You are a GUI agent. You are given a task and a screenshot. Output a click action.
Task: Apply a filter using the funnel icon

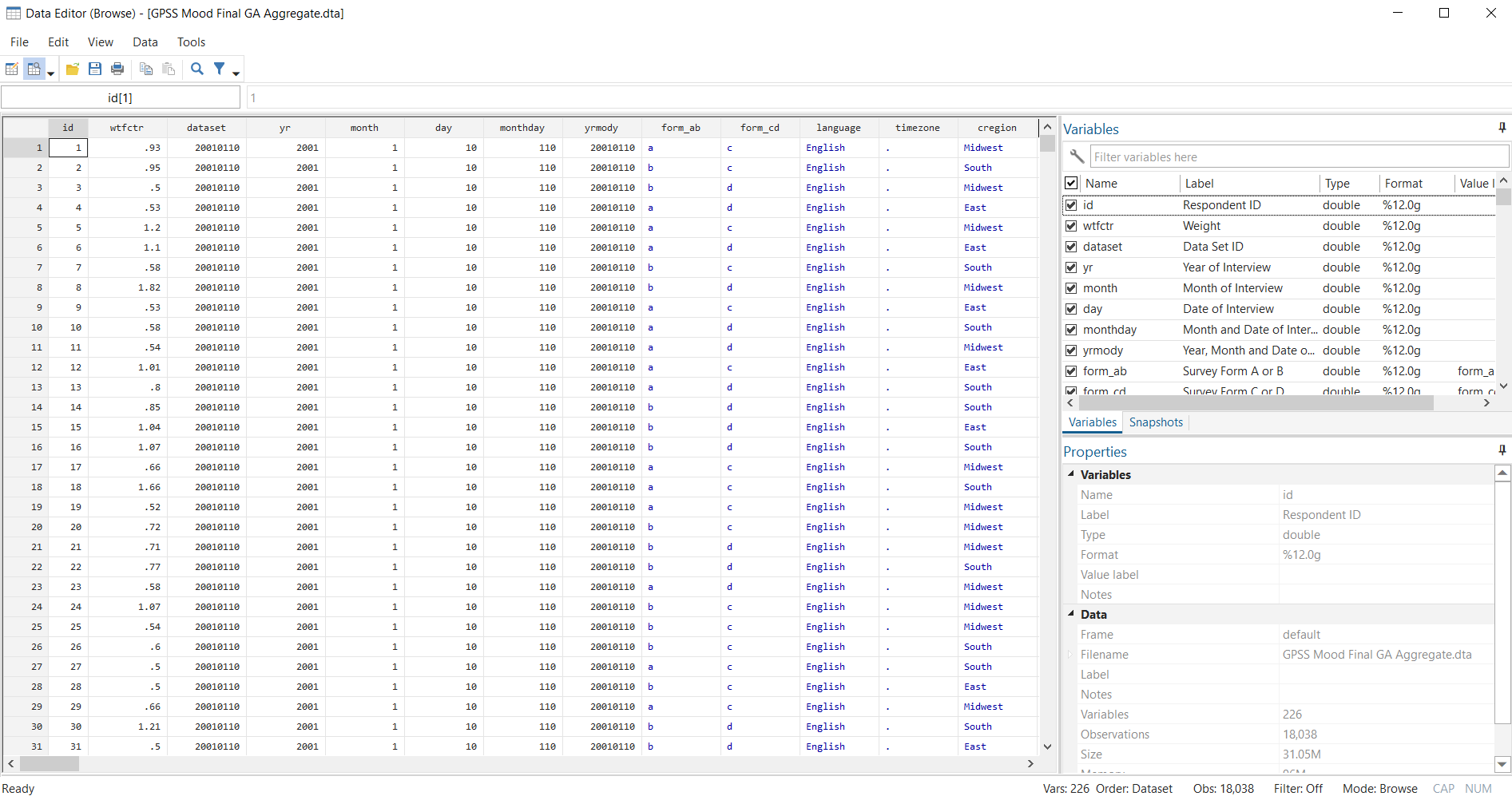click(219, 69)
